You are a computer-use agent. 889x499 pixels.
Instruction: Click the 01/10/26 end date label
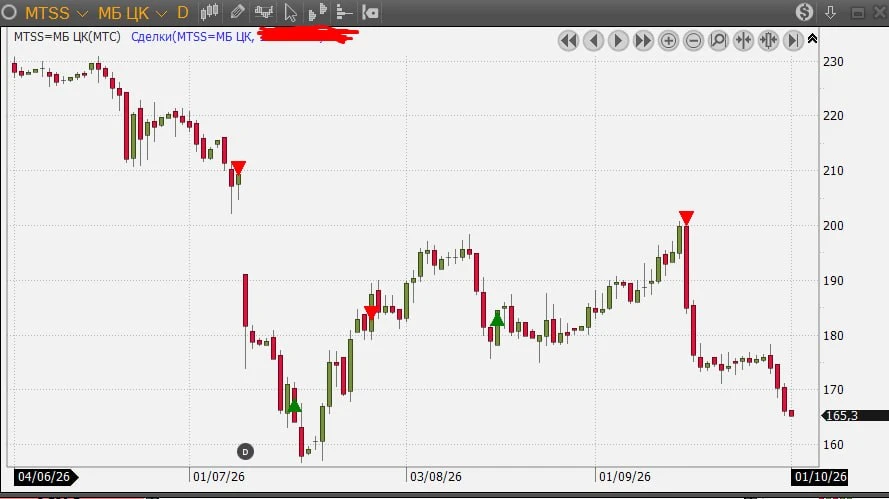pyautogui.click(x=820, y=476)
